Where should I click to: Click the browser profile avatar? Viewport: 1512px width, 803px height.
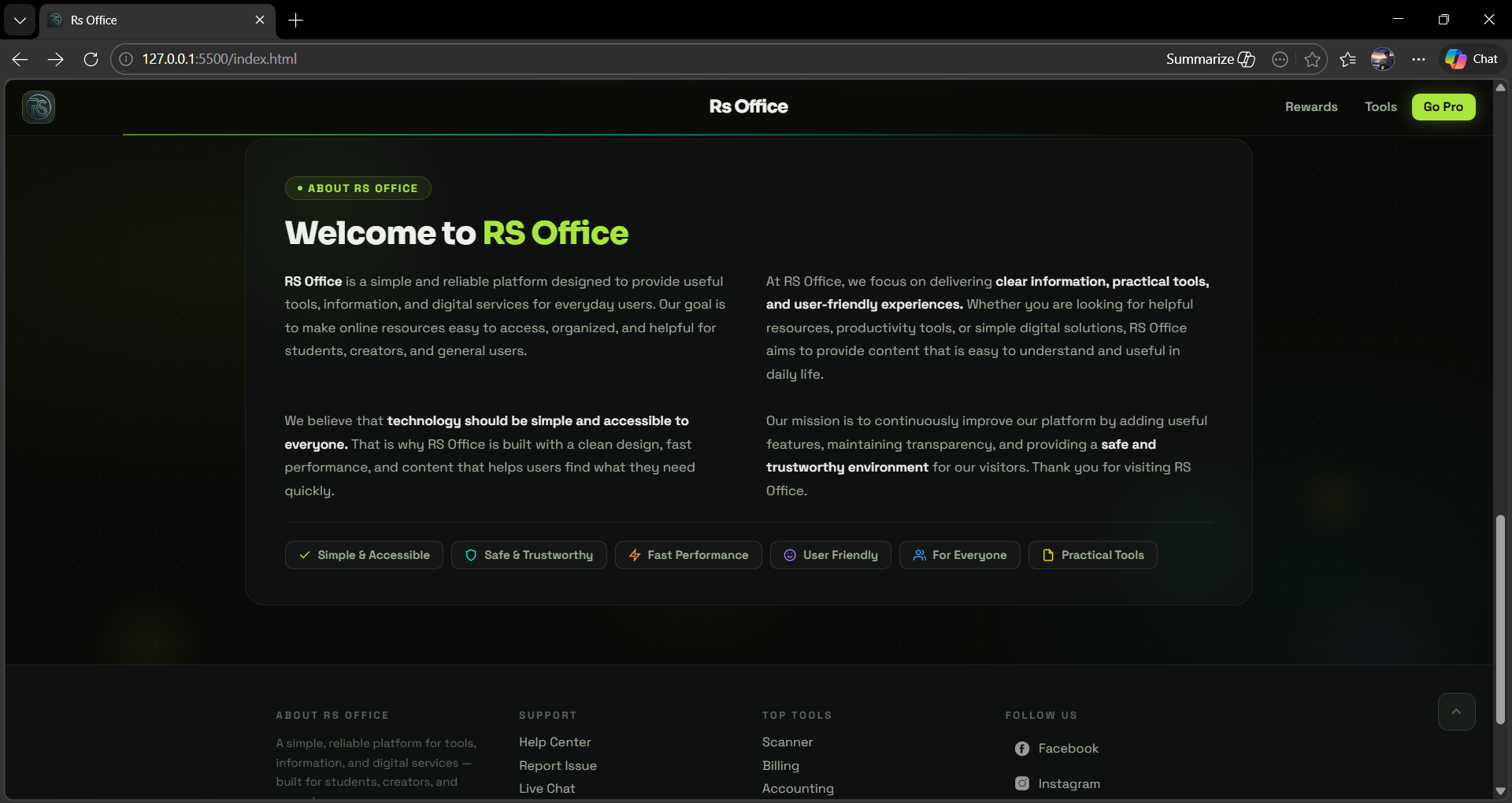(1383, 58)
